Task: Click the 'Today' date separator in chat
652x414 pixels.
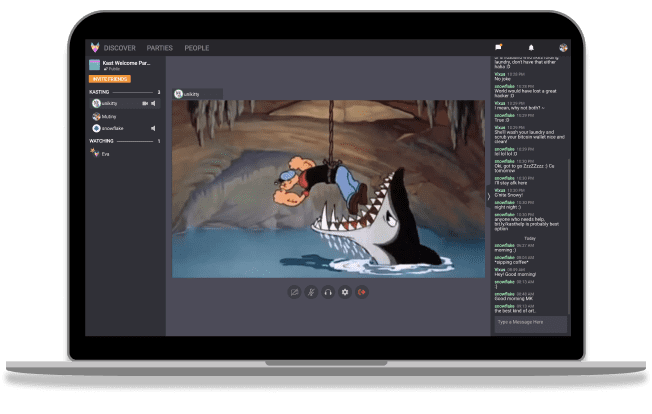Action: point(530,239)
